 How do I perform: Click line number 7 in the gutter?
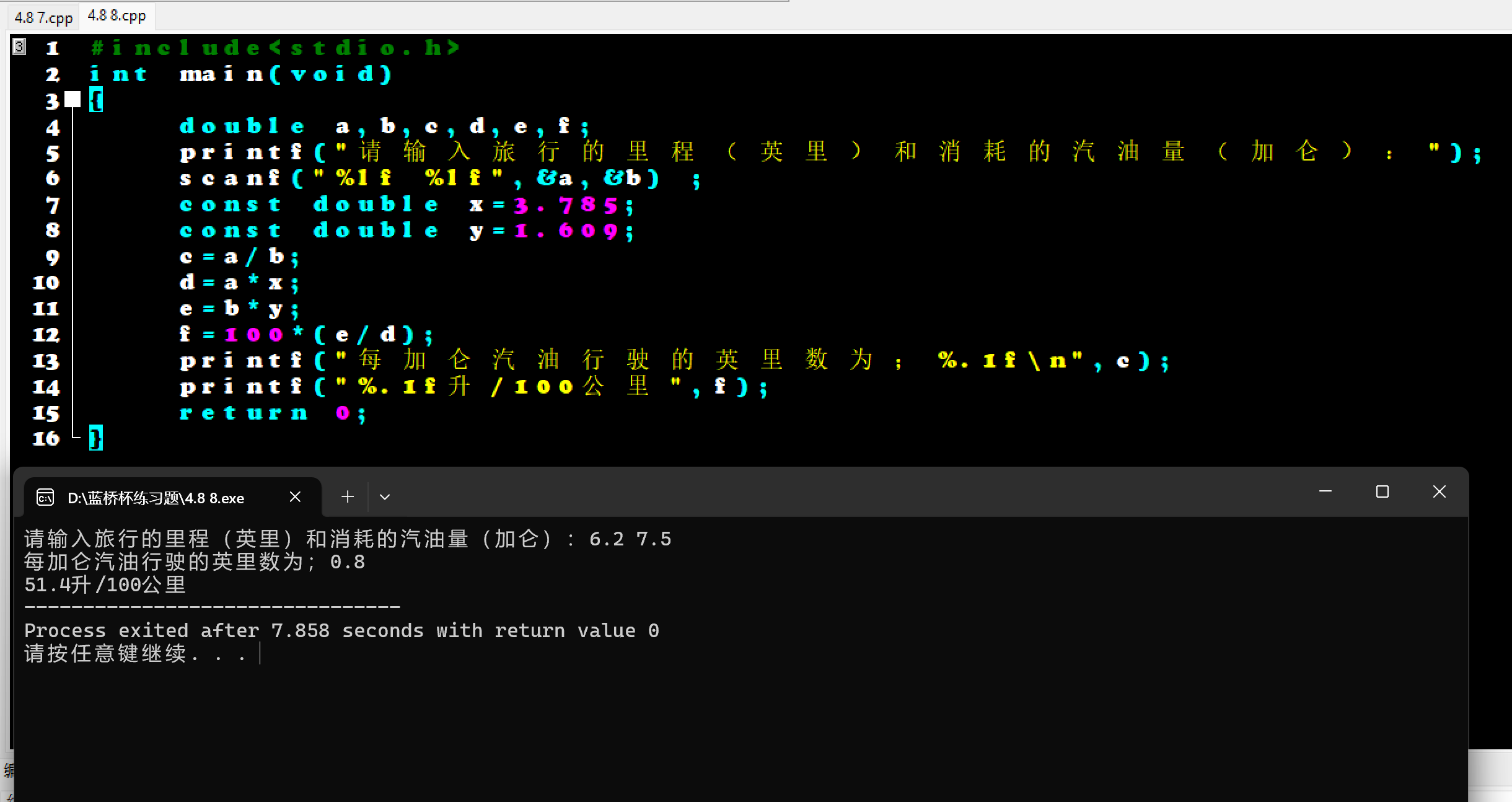(x=53, y=205)
